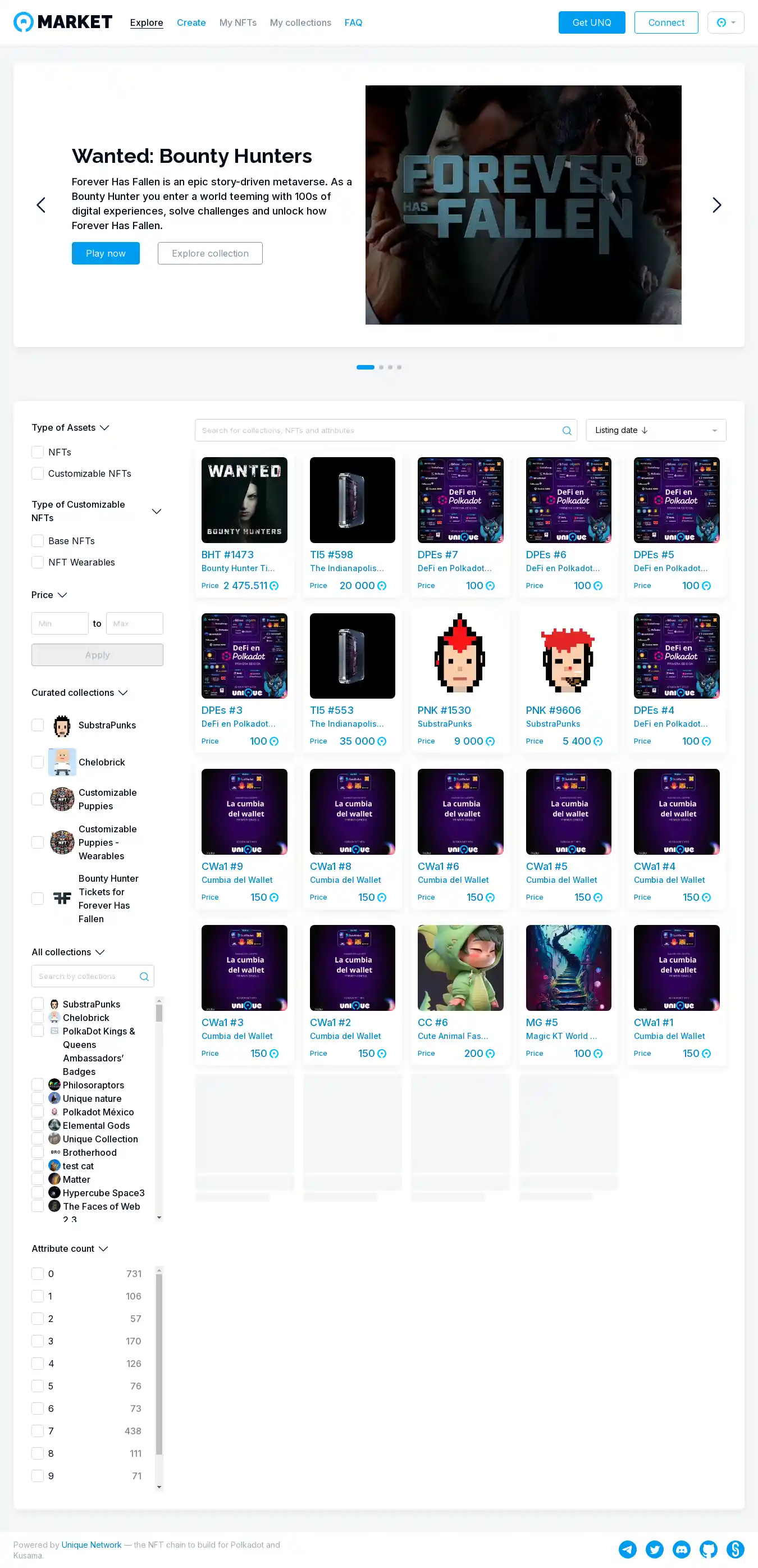Click the magnifier icon in NFT search bar

click(x=567, y=430)
